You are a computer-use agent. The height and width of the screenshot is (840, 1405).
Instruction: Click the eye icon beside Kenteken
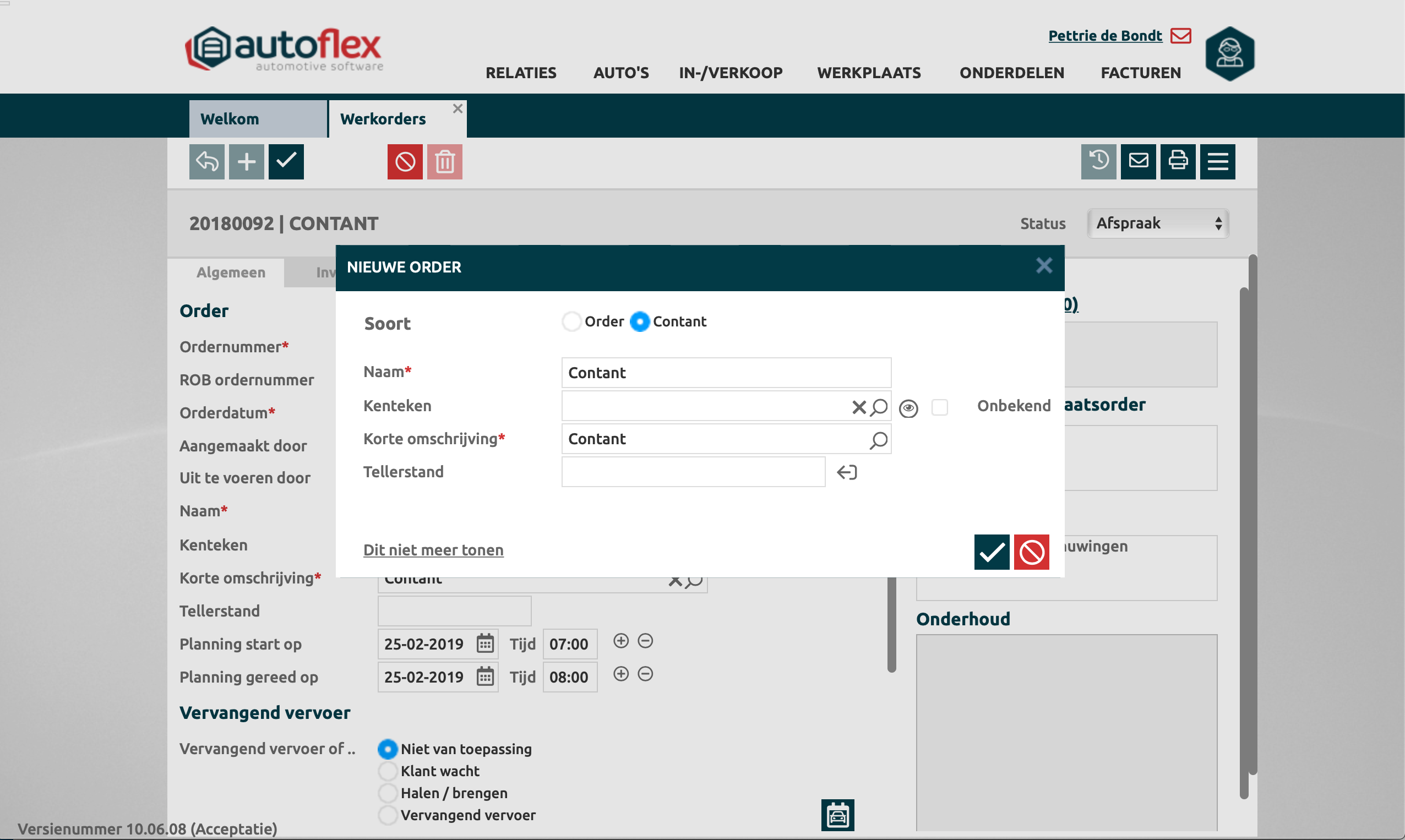(908, 408)
